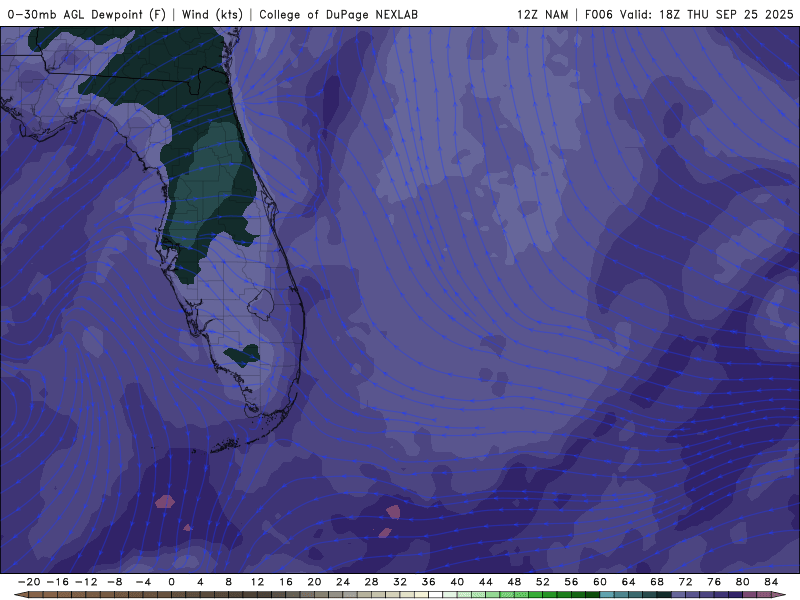Click the 56 value on the color scale
800x600 pixels.
point(571,582)
